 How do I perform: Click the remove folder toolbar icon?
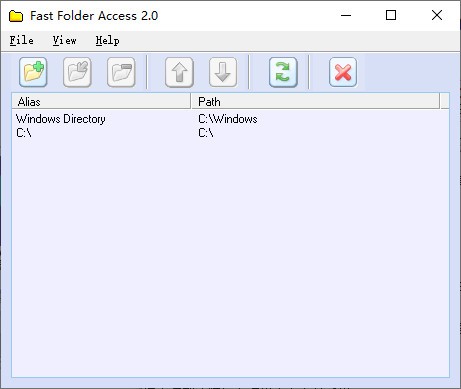(121, 72)
